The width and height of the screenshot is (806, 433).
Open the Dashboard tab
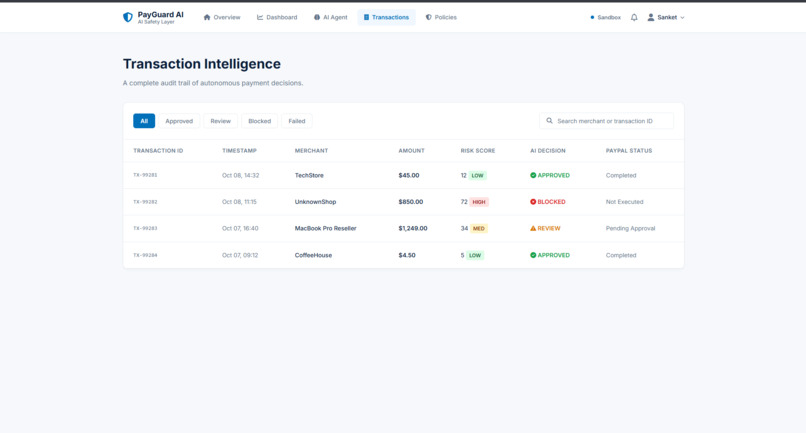(x=277, y=17)
